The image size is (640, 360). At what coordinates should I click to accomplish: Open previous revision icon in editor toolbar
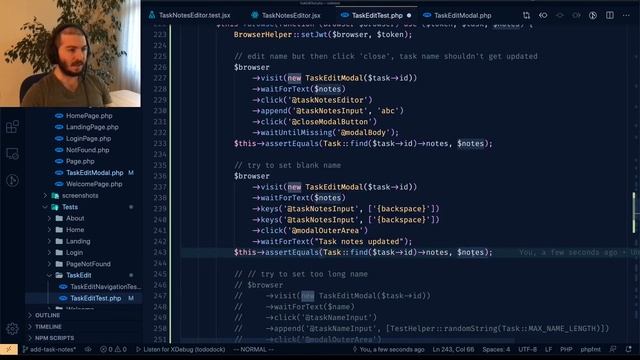pyautogui.click(x=543, y=16)
